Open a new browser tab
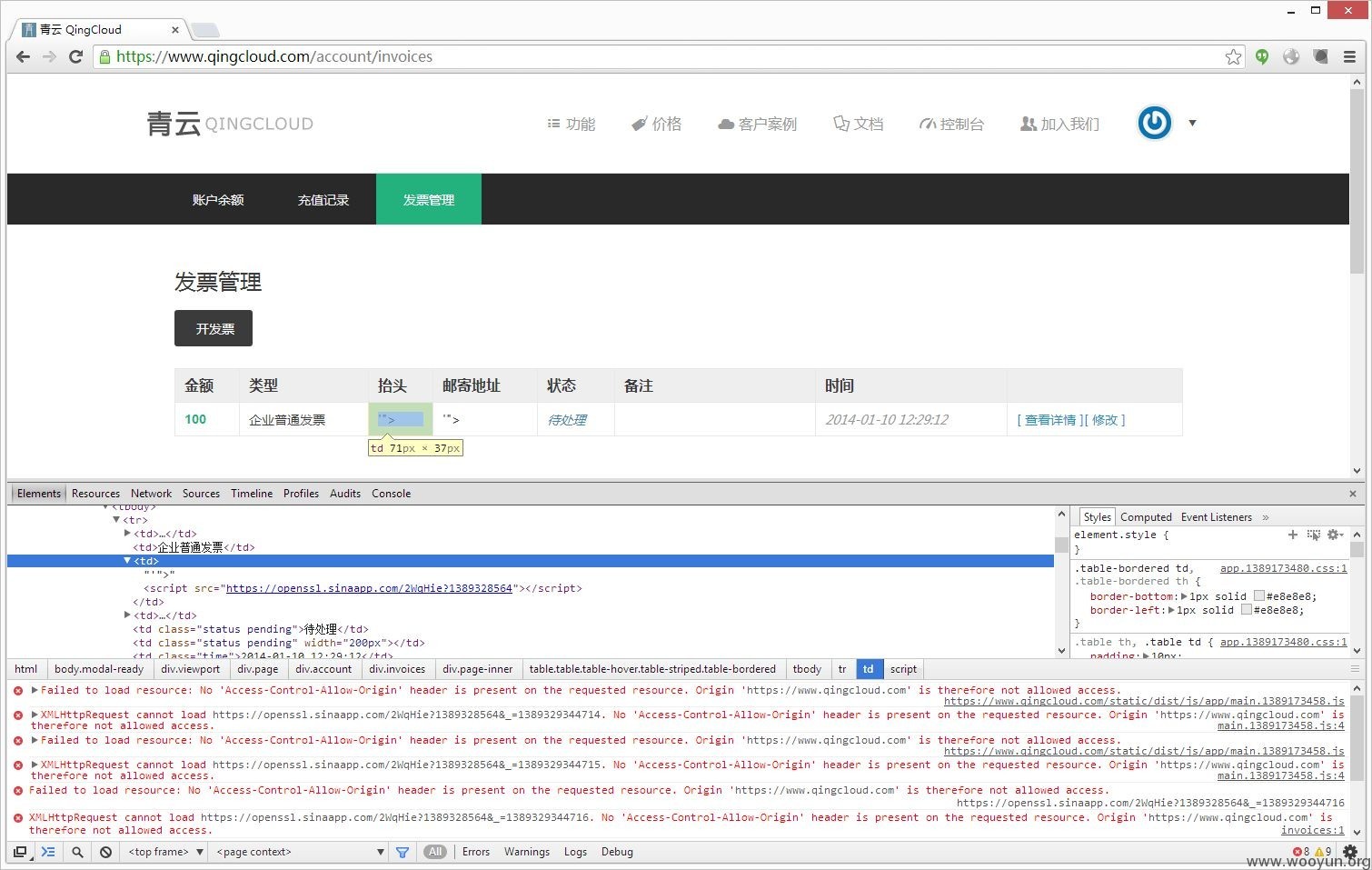This screenshot has height=870, width=1372. coord(205,30)
